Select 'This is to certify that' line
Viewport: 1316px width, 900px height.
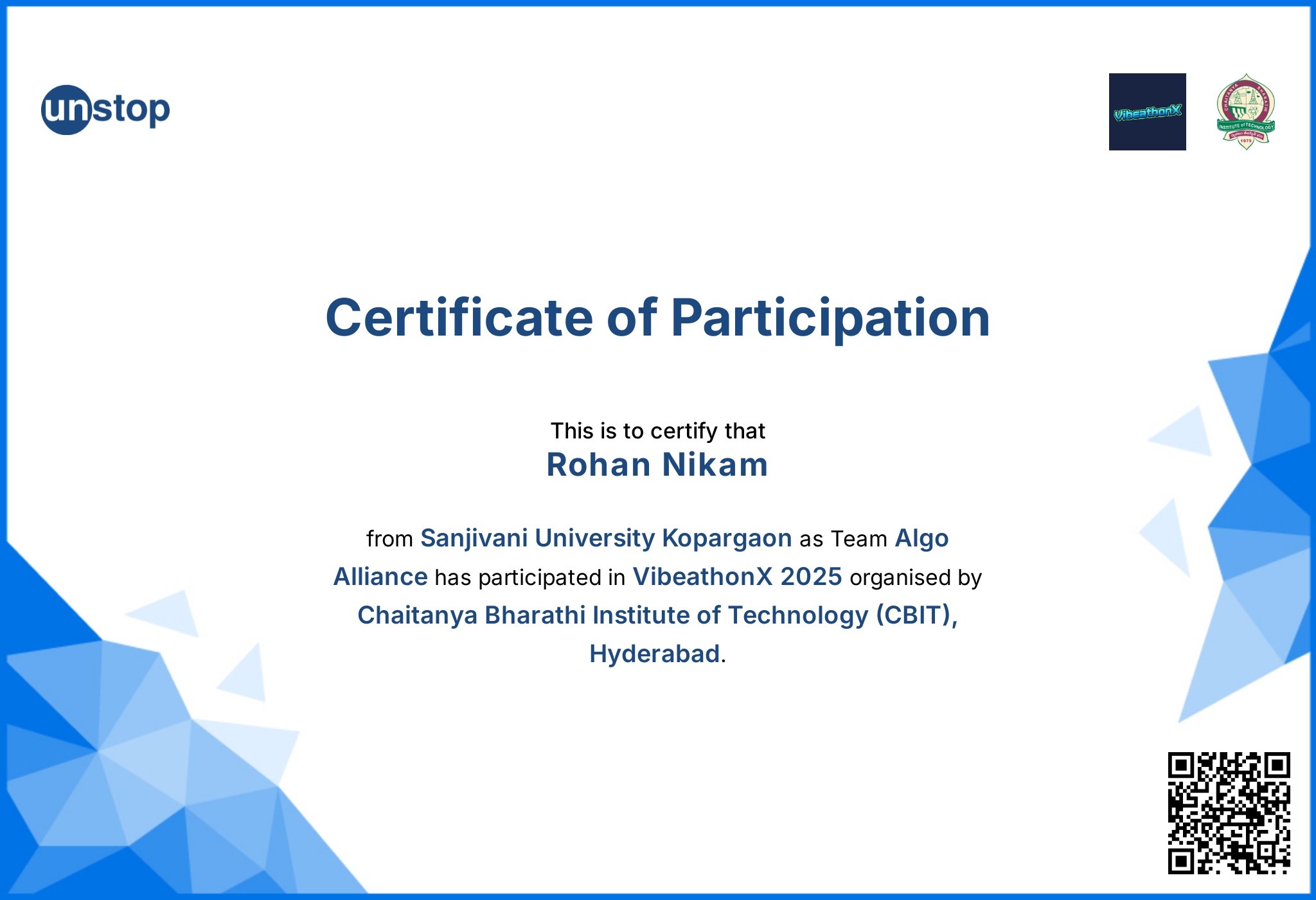658,429
